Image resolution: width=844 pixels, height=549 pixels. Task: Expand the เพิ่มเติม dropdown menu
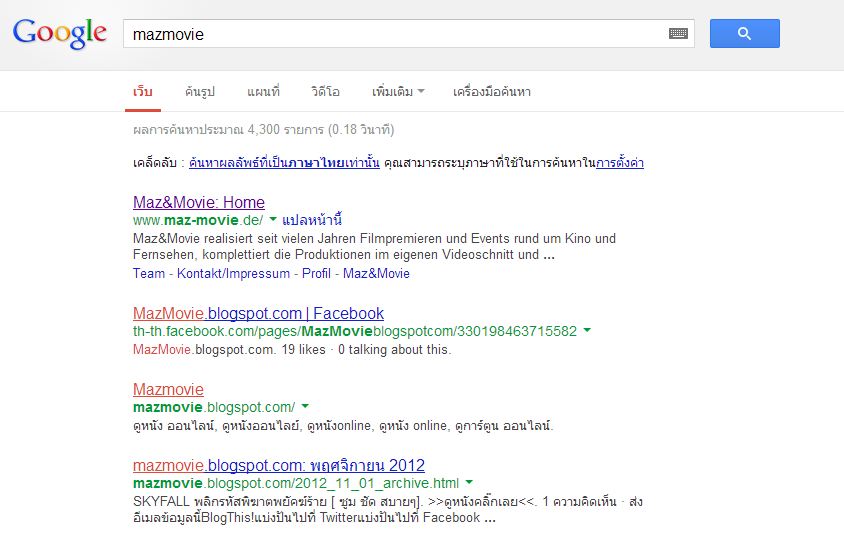point(398,92)
